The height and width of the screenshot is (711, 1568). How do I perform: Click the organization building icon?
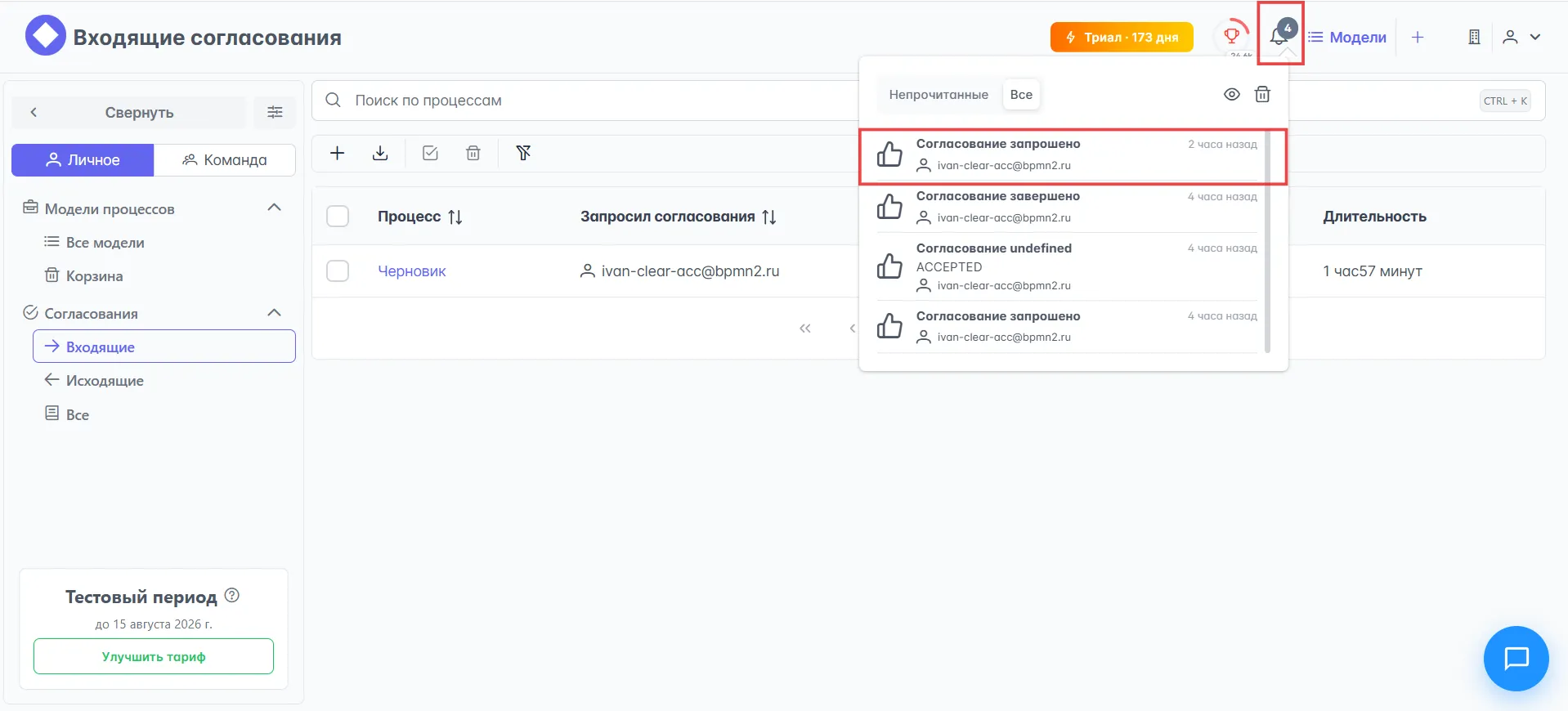[x=1474, y=38]
